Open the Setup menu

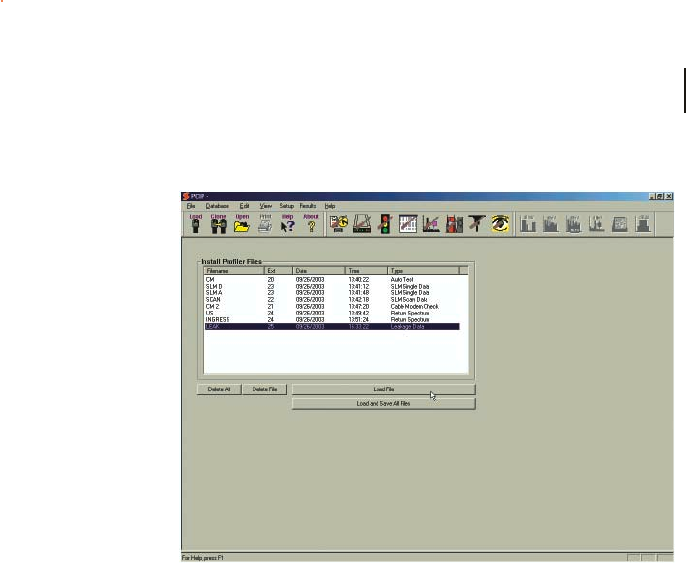point(287,206)
